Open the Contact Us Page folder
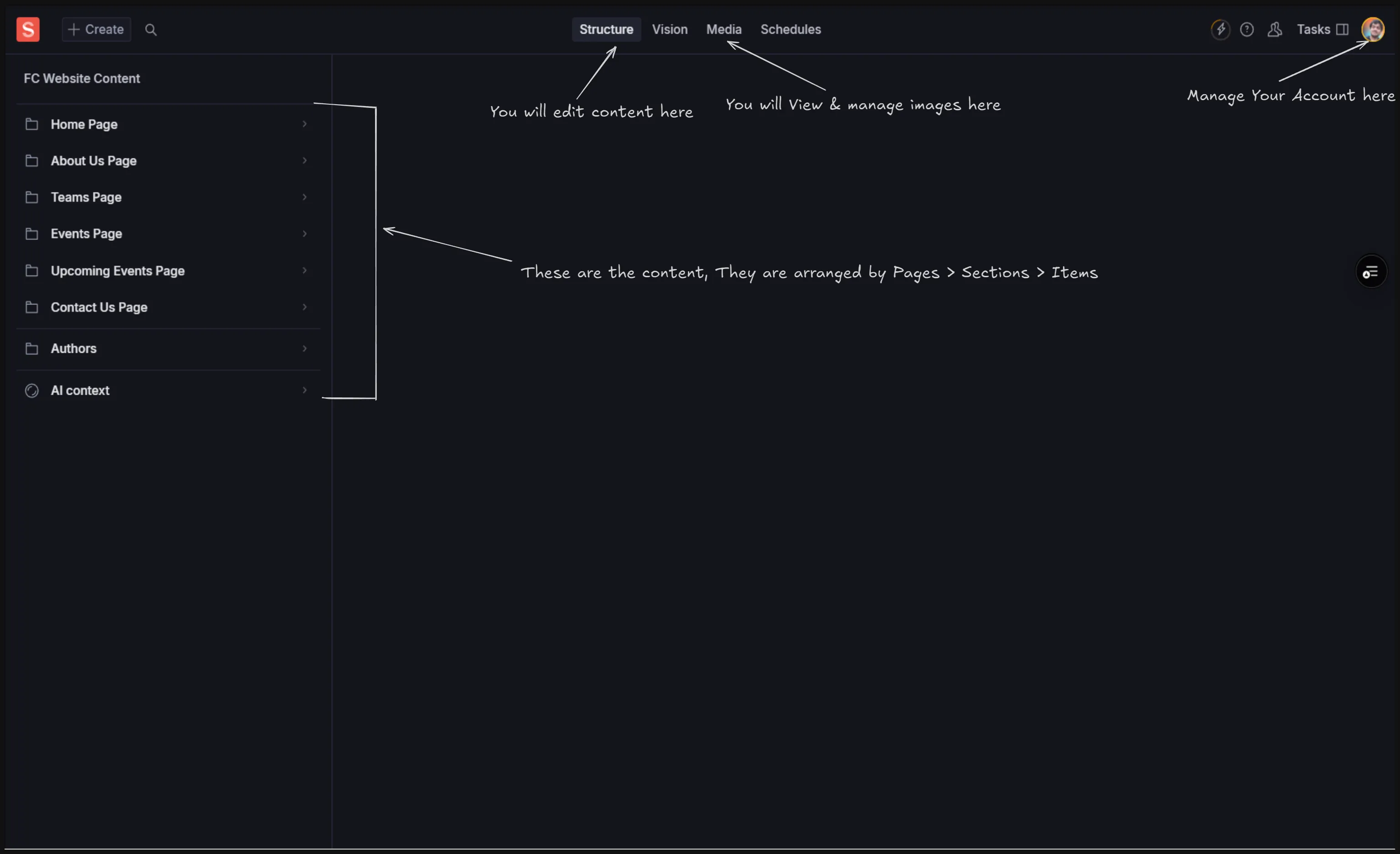 coord(99,307)
